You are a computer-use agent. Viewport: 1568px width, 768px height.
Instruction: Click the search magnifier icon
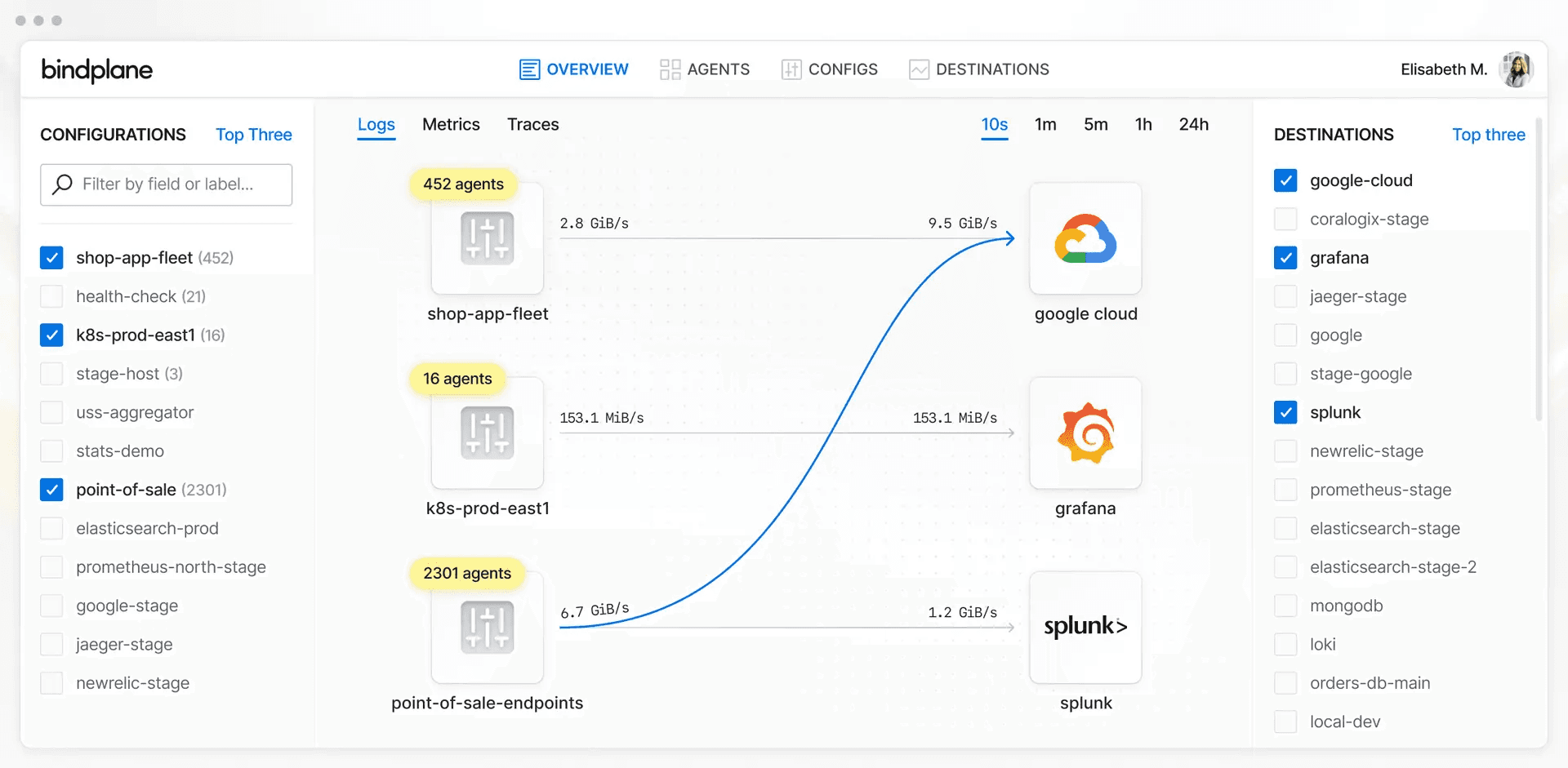pyautogui.click(x=62, y=184)
